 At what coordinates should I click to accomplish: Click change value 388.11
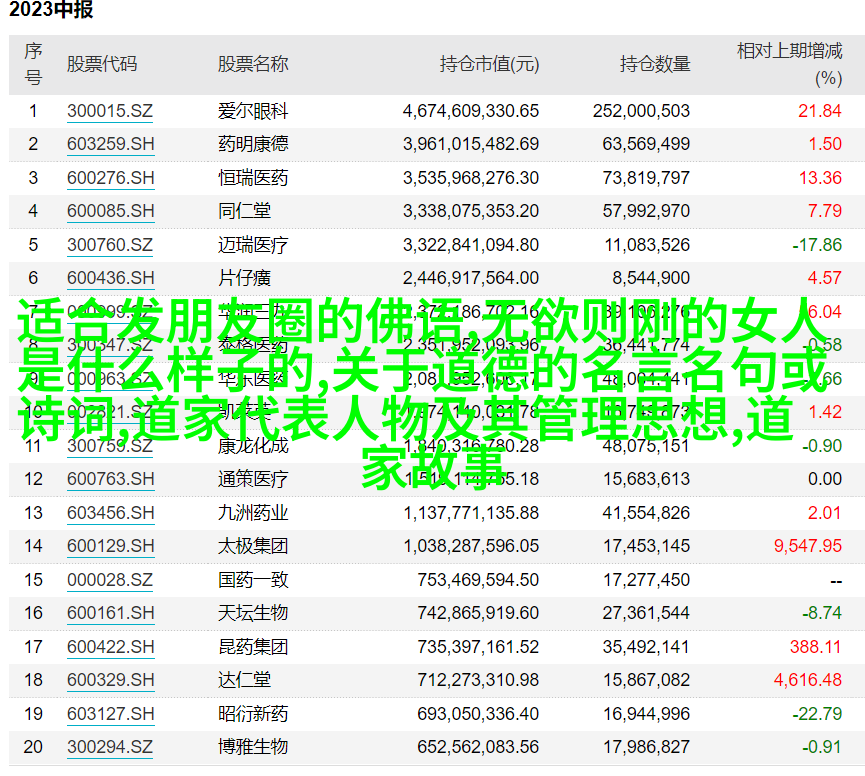coord(815,647)
